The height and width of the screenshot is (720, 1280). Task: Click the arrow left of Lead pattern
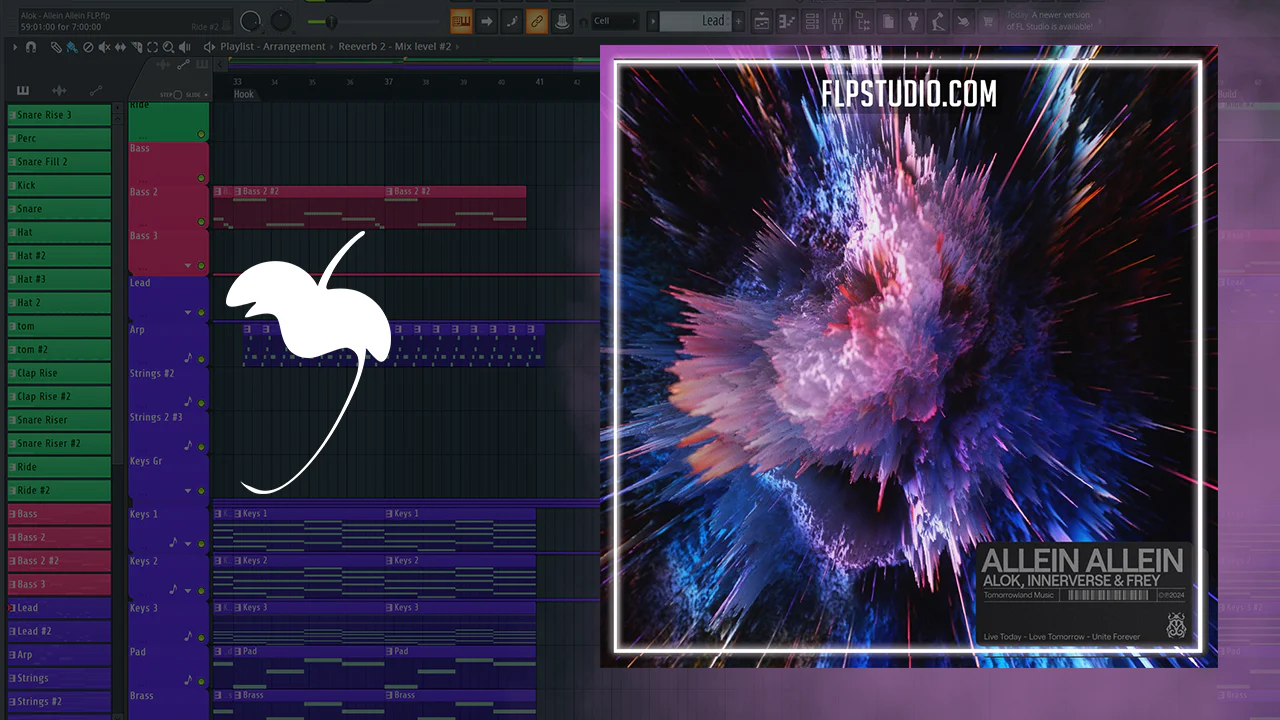(653, 20)
